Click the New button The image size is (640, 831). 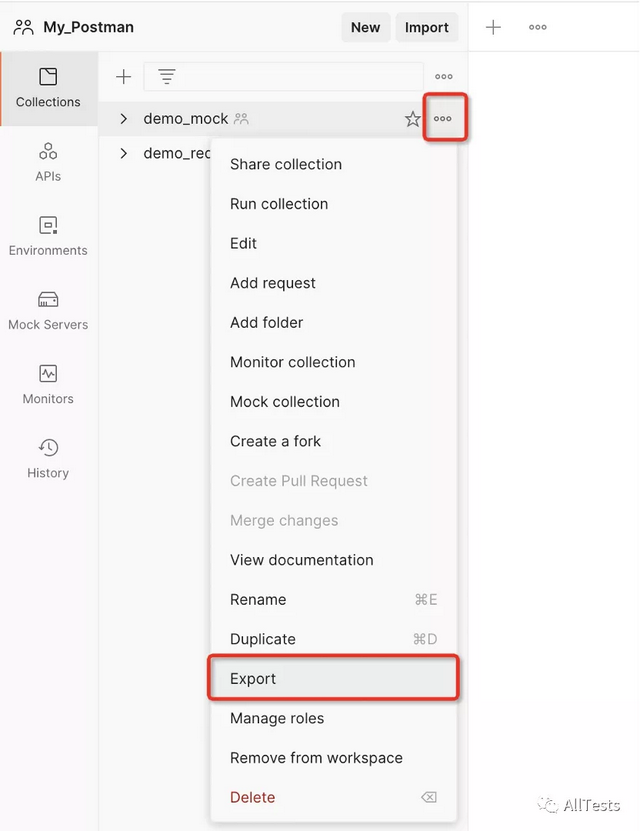(x=366, y=28)
